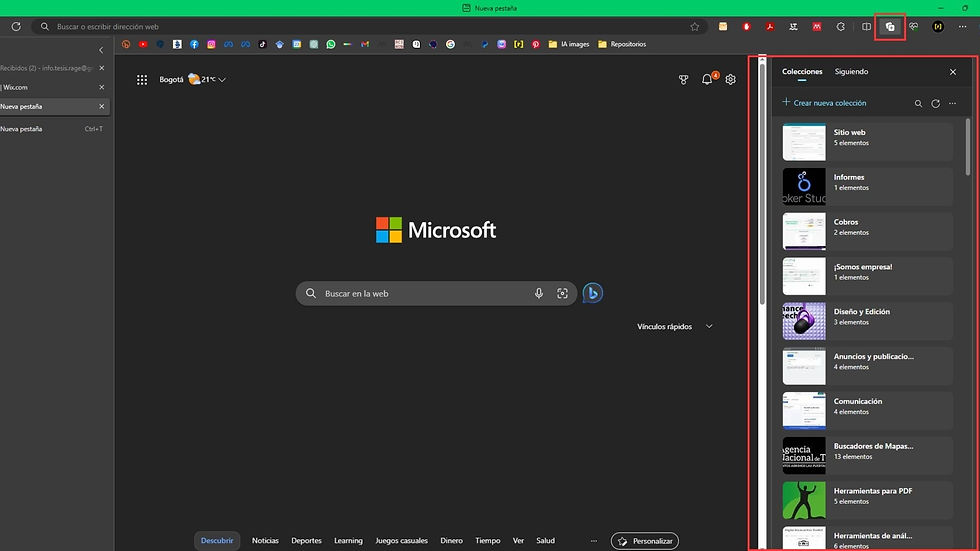Viewport: 980px width, 551px height.
Task: Add this page to favorites star
Action: click(x=694, y=27)
